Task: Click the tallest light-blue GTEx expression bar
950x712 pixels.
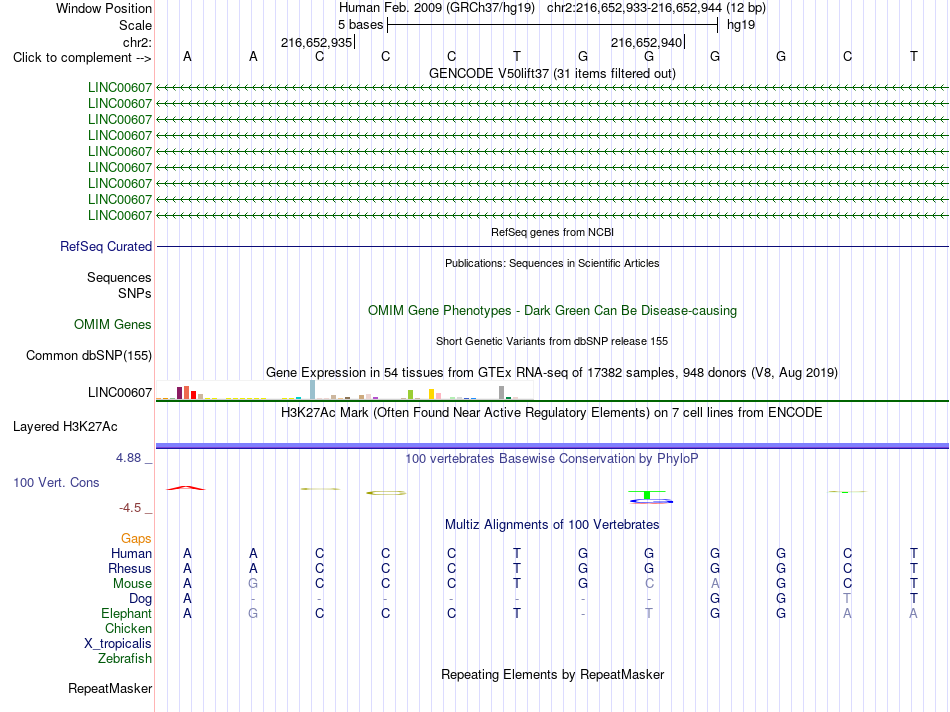Action: click(x=312, y=390)
